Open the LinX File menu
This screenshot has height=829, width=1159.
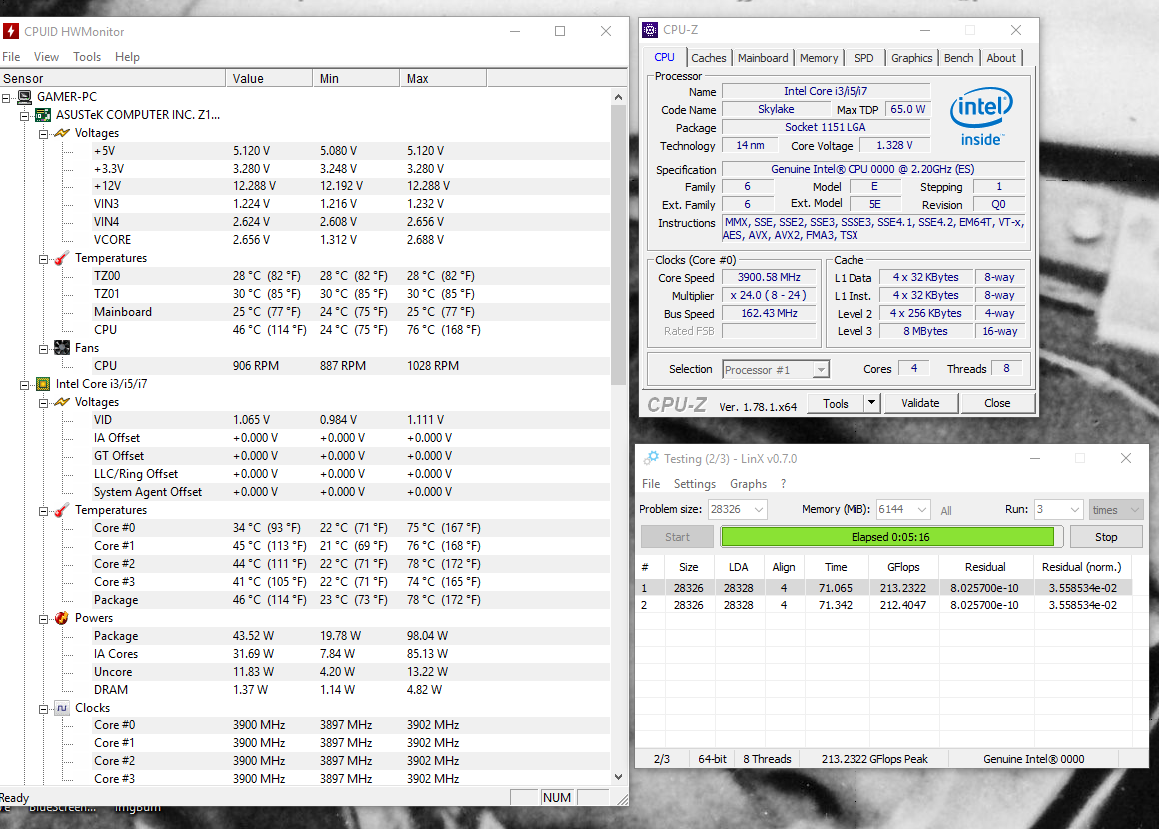(x=651, y=484)
